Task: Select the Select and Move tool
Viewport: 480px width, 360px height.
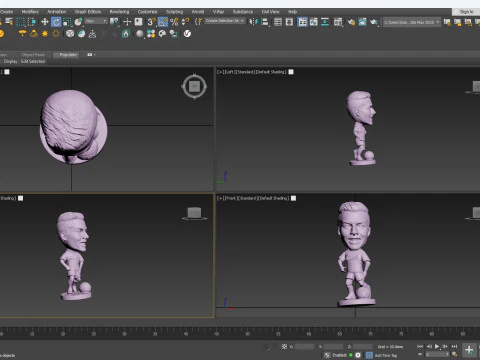Action: [x=45, y=22]
